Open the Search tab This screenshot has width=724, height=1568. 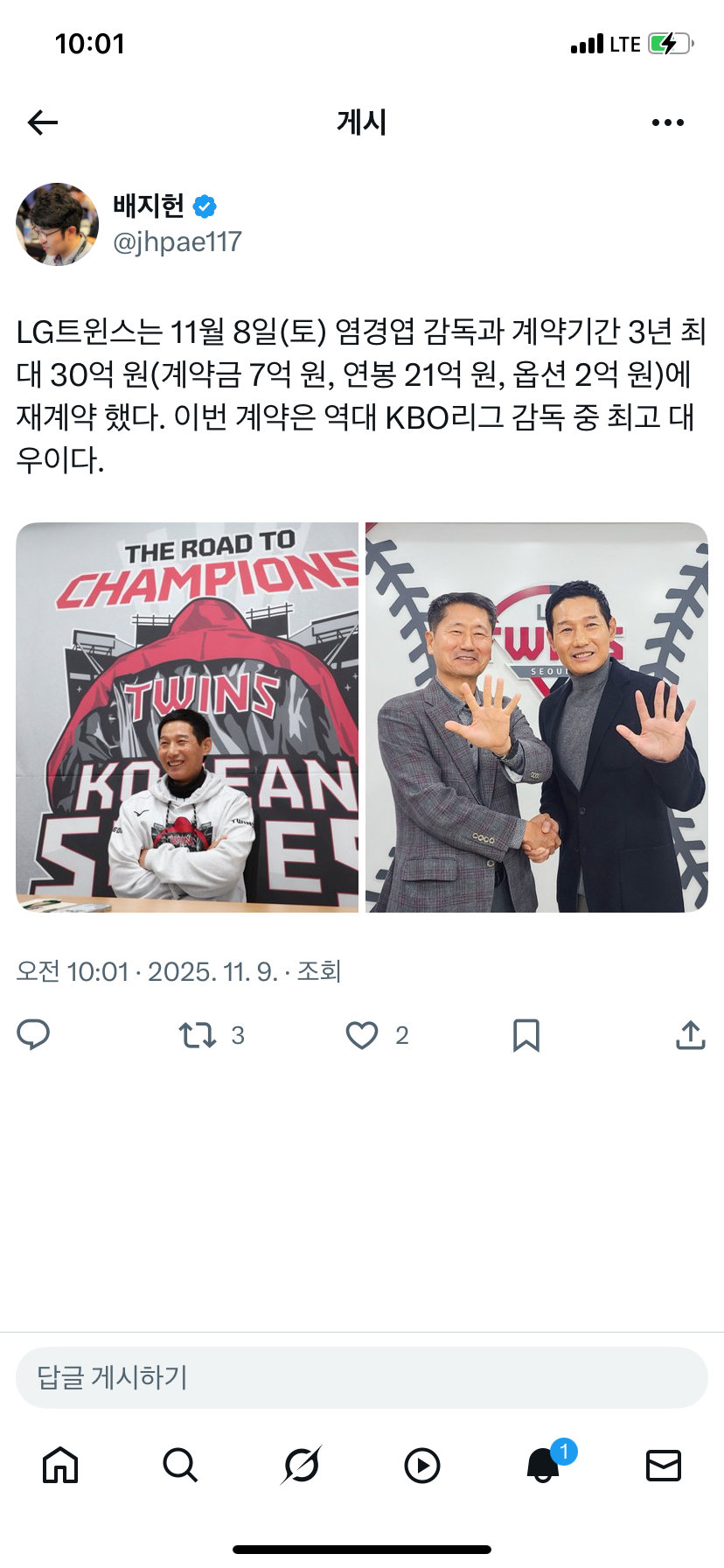click(x=180, y=1465)
